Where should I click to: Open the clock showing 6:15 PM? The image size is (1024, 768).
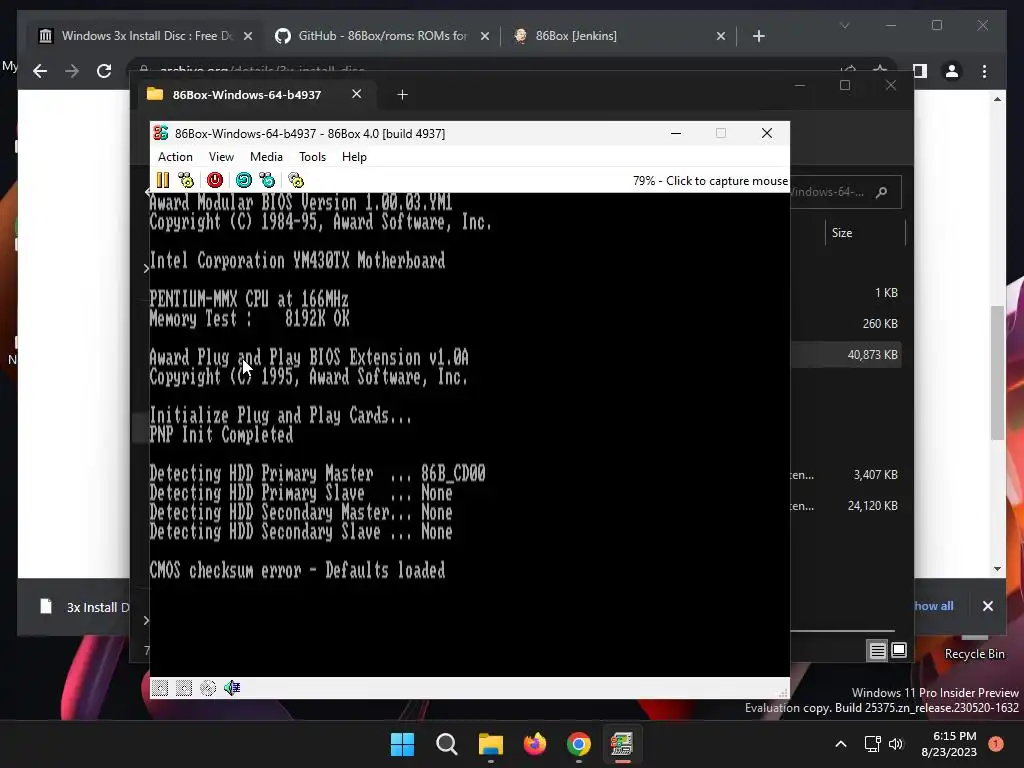(x=949, y=744)
